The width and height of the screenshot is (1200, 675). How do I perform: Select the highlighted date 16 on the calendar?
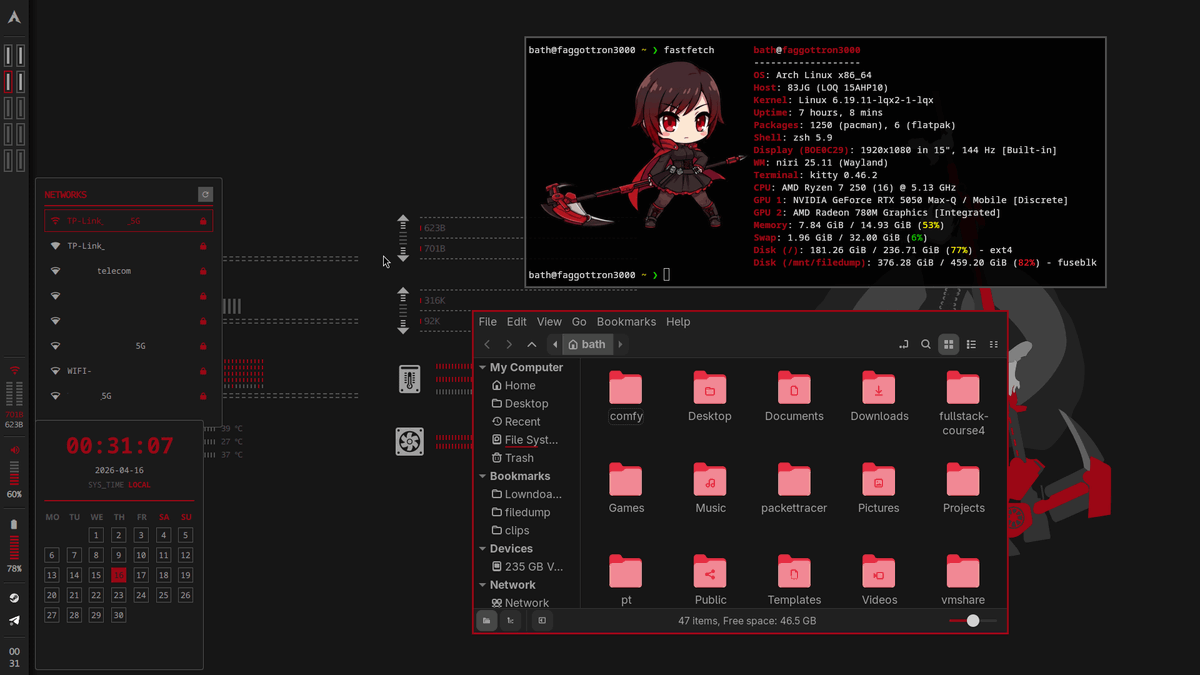(x=118, y=575)
